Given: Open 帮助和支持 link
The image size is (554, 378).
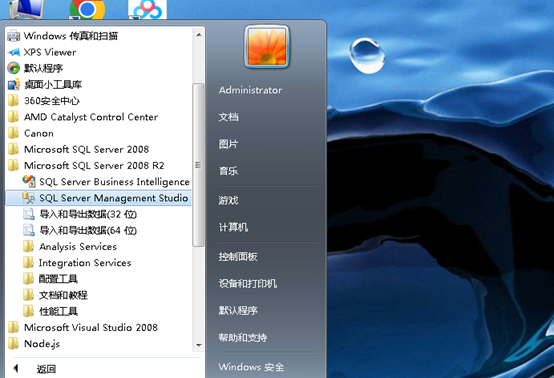Looking at the screenshot, I should pyautogui.click(x=242, y=337).
